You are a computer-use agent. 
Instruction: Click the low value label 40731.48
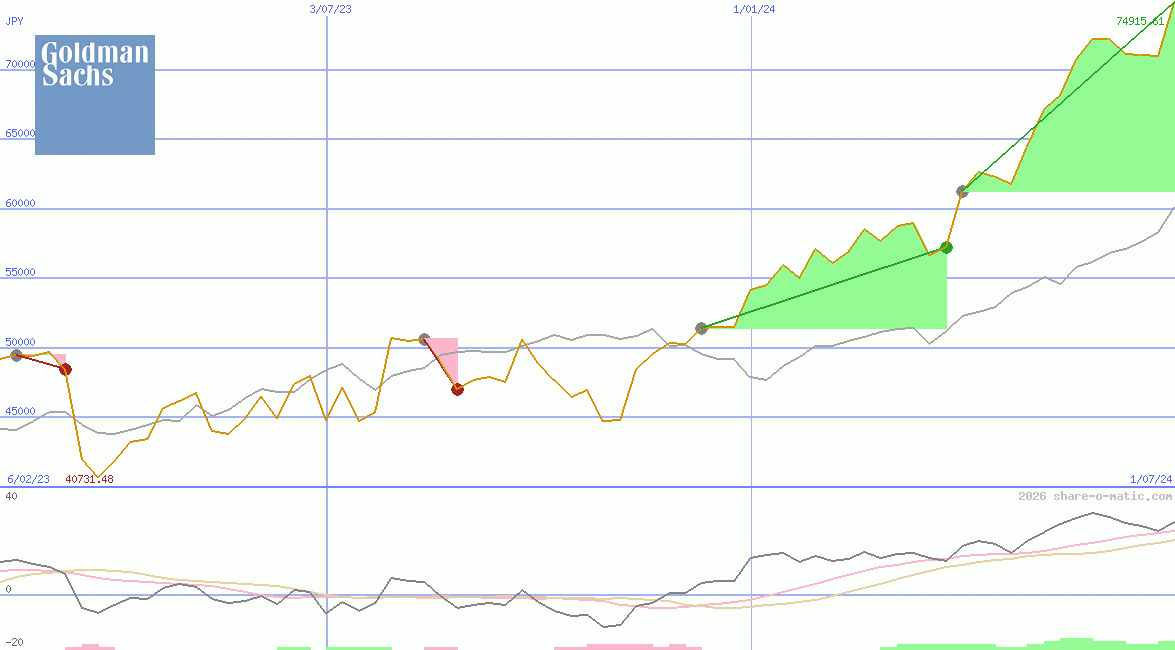point(90,478)
